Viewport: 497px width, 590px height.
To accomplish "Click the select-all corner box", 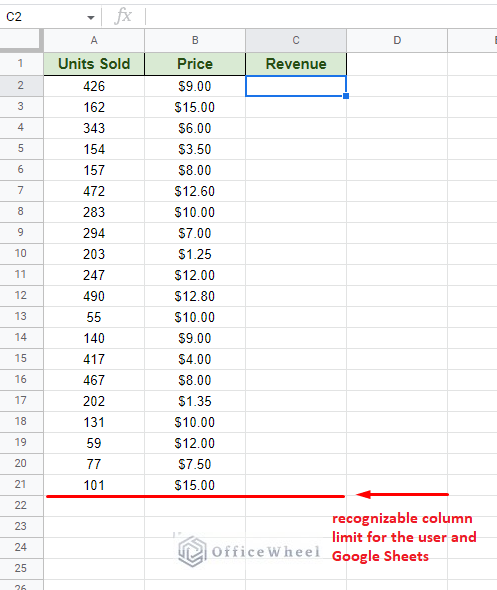I will (x=21, y=40).
